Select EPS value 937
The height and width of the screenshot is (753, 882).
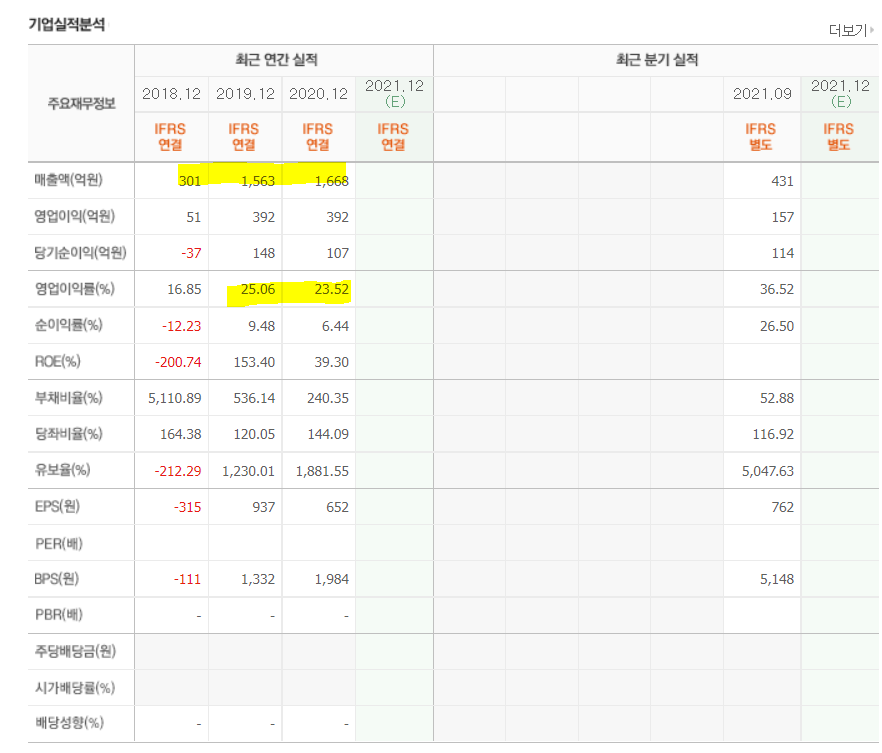(x=263, y=507)
